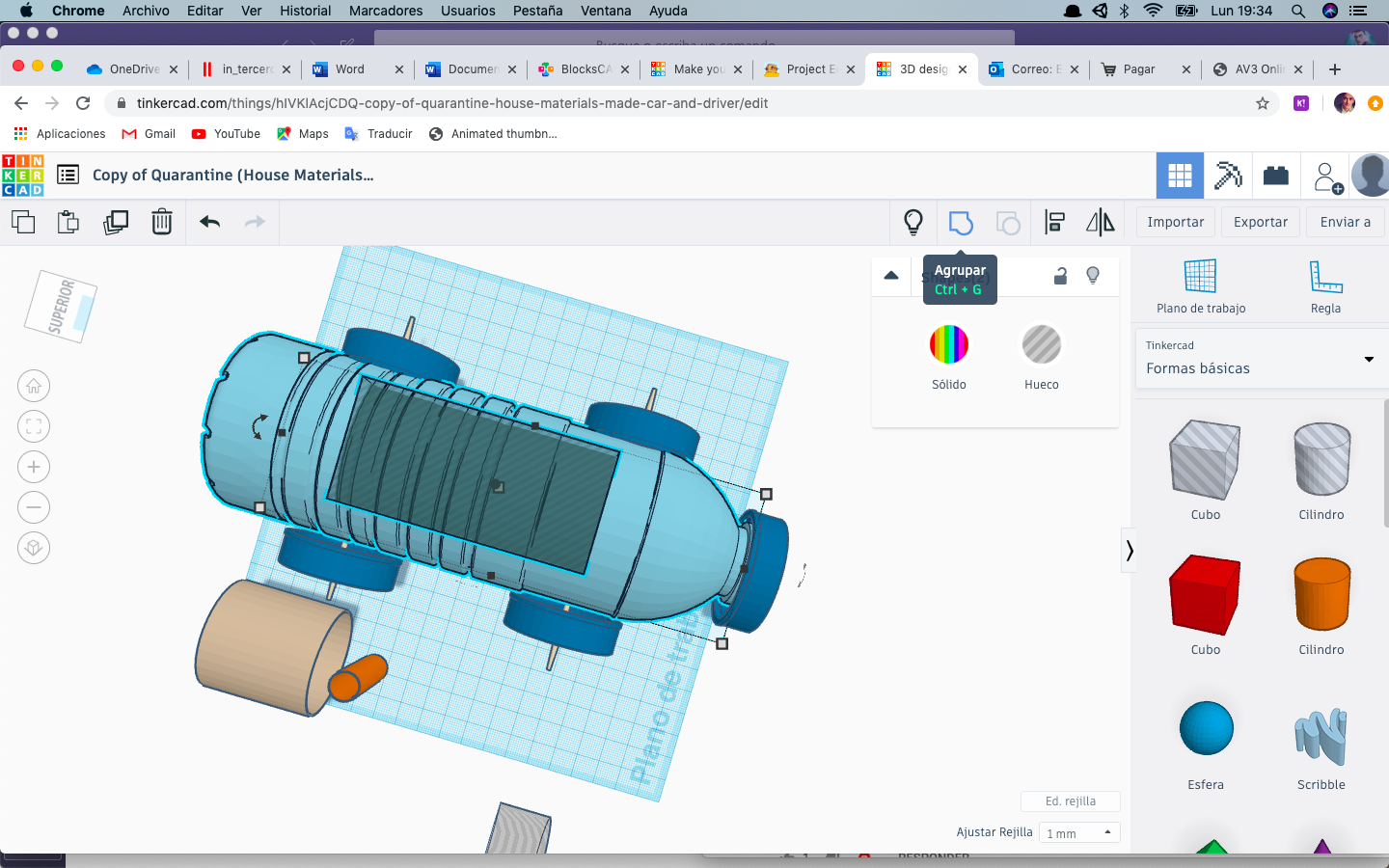
Task: Click the Duplicate and repeat icon
Action: click(x=116, y=222)
